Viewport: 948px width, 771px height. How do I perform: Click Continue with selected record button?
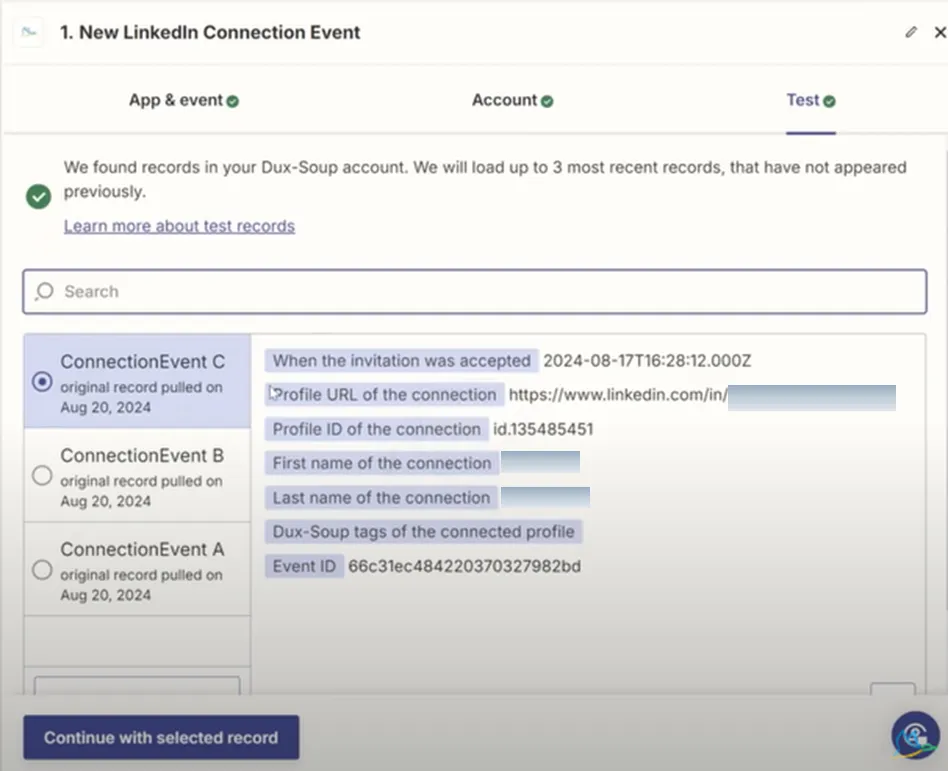coord(161,738)
